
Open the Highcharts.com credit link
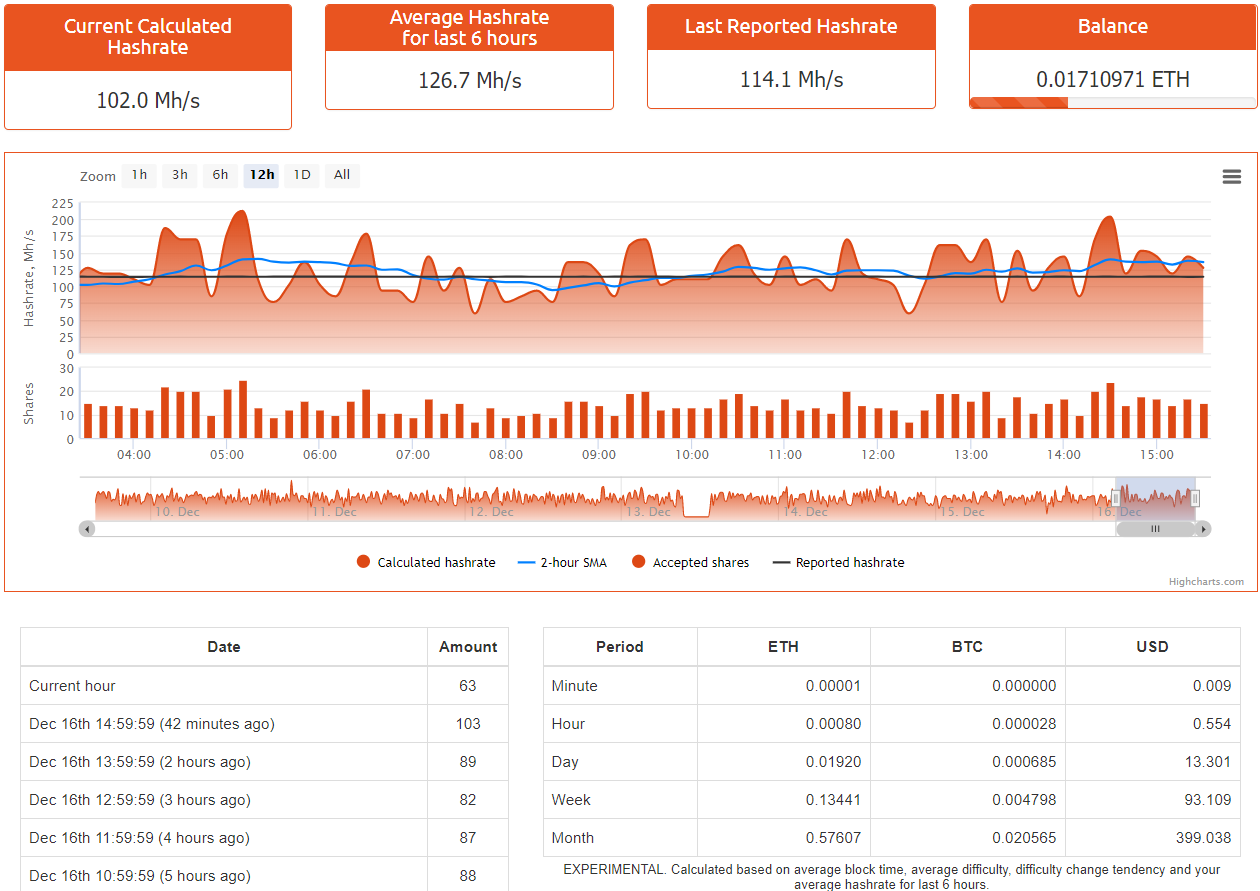click(x=1206, y=582)
